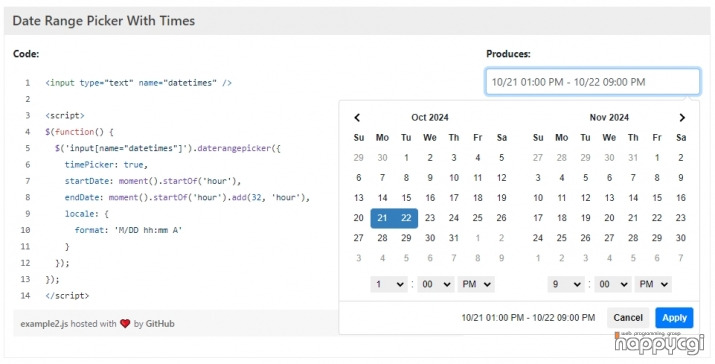Choose November 19 in the right calendar
This screenshot has width=715, height=364.
[585, 218]
